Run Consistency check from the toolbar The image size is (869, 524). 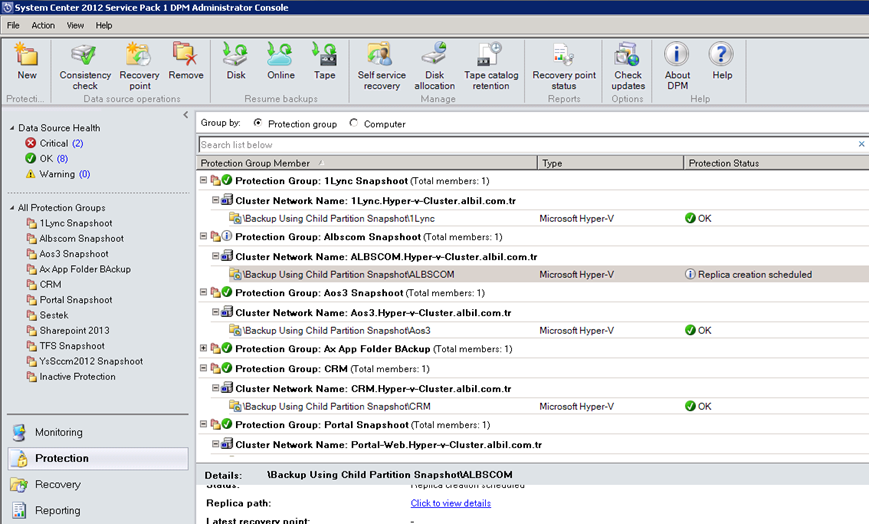tap(85, 67)
